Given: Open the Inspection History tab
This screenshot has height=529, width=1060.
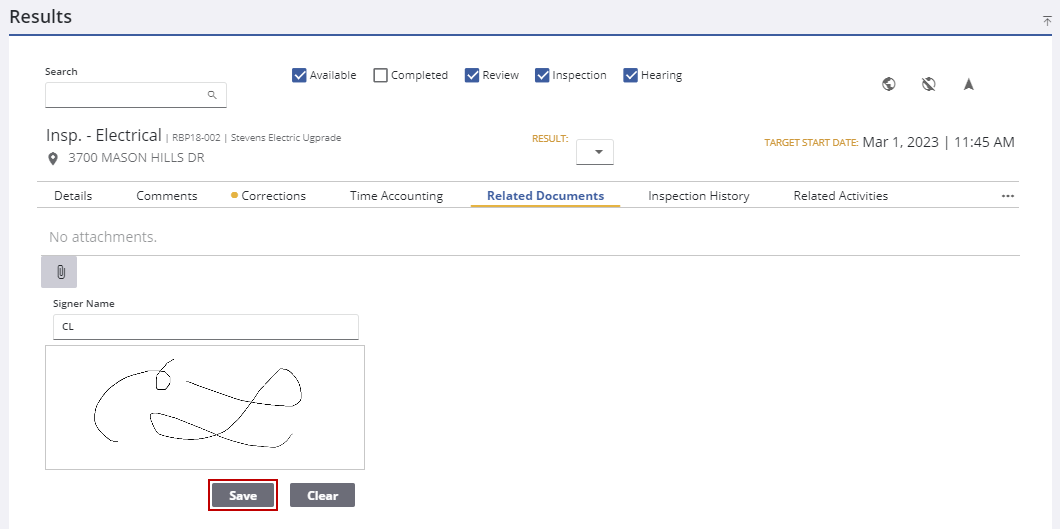Looking at the screenshot, I should pos(698,196).
